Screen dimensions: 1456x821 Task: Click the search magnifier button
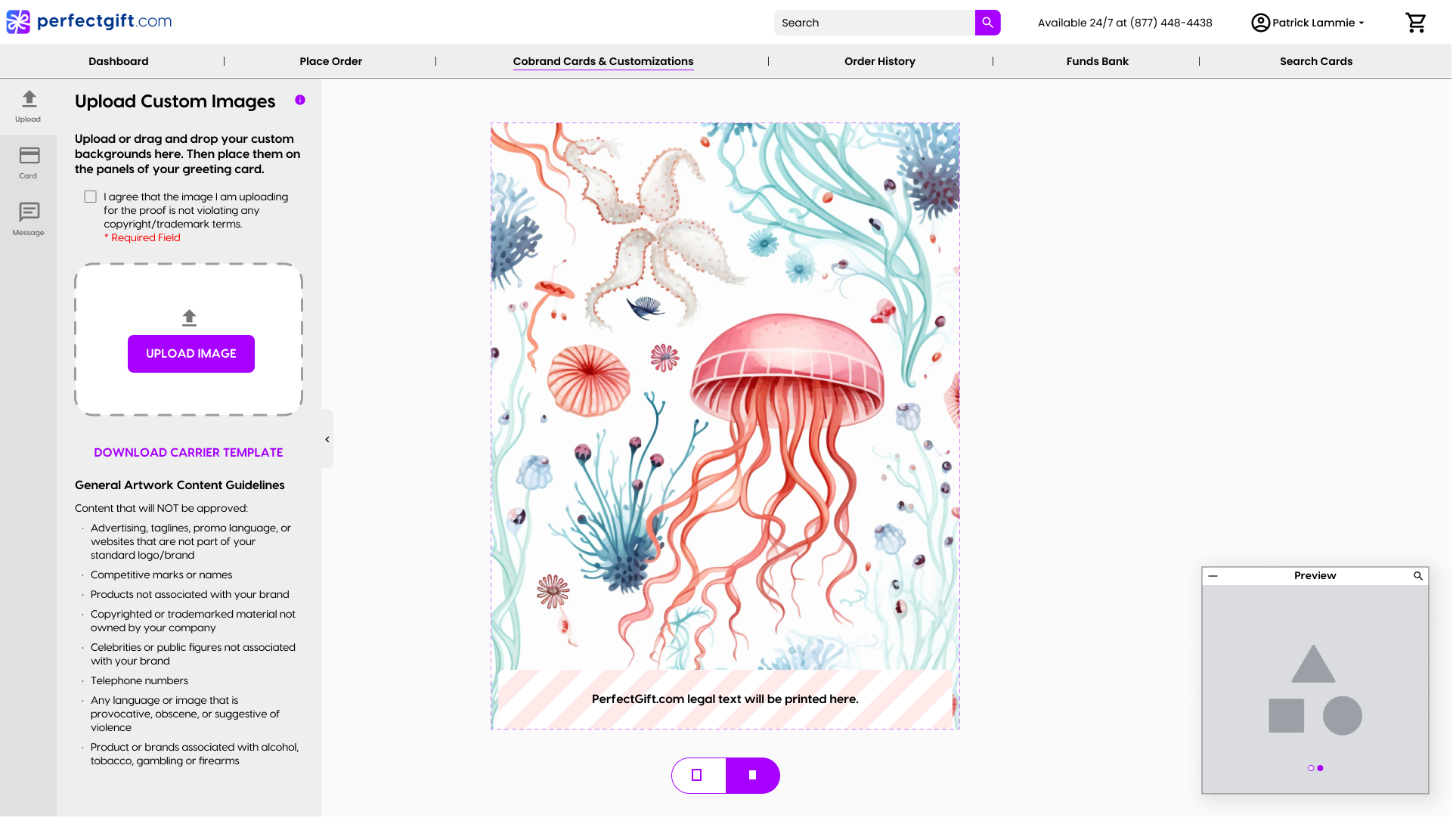pyautogui.click(x=987, y=23)
